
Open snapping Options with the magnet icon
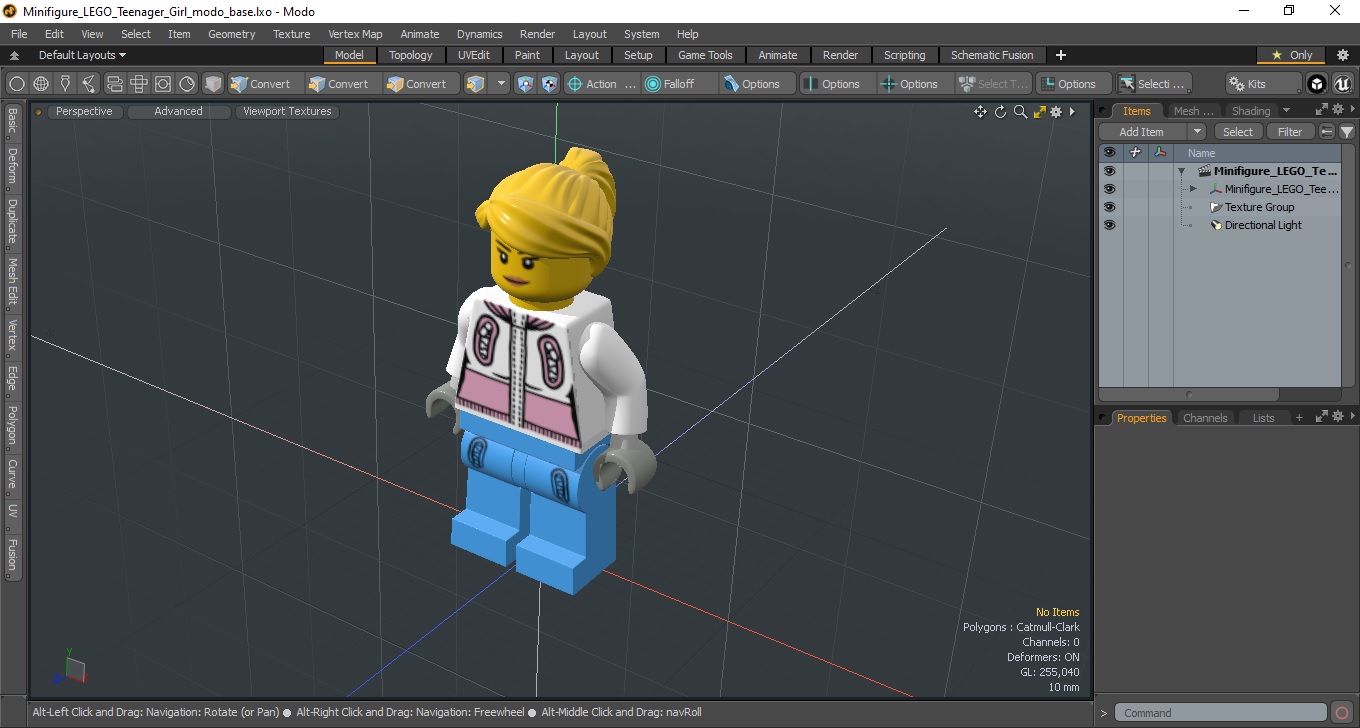point(758,84)
